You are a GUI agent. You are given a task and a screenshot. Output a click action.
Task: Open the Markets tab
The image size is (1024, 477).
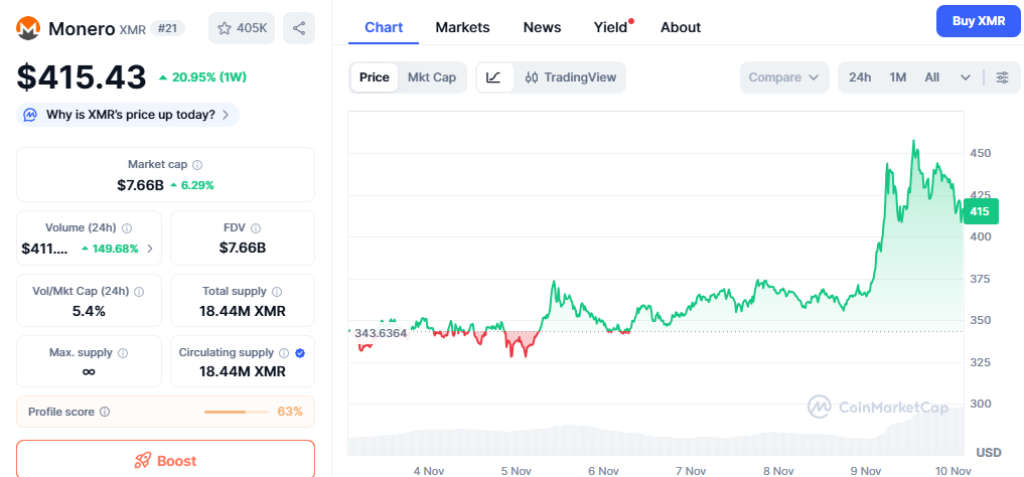pos(462,27)
